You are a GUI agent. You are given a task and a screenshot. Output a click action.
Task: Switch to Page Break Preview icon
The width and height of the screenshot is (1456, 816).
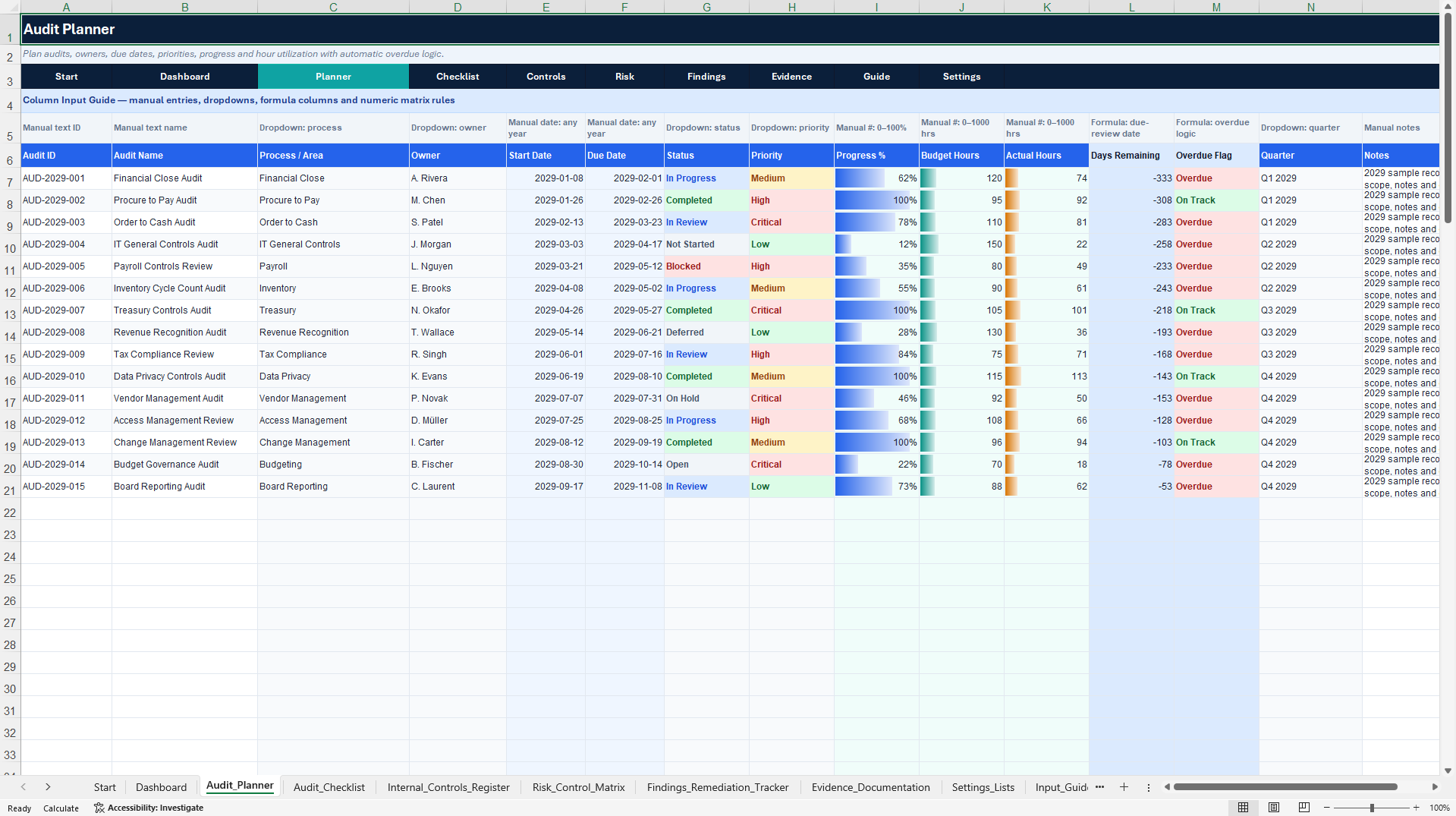[1304, 808]
